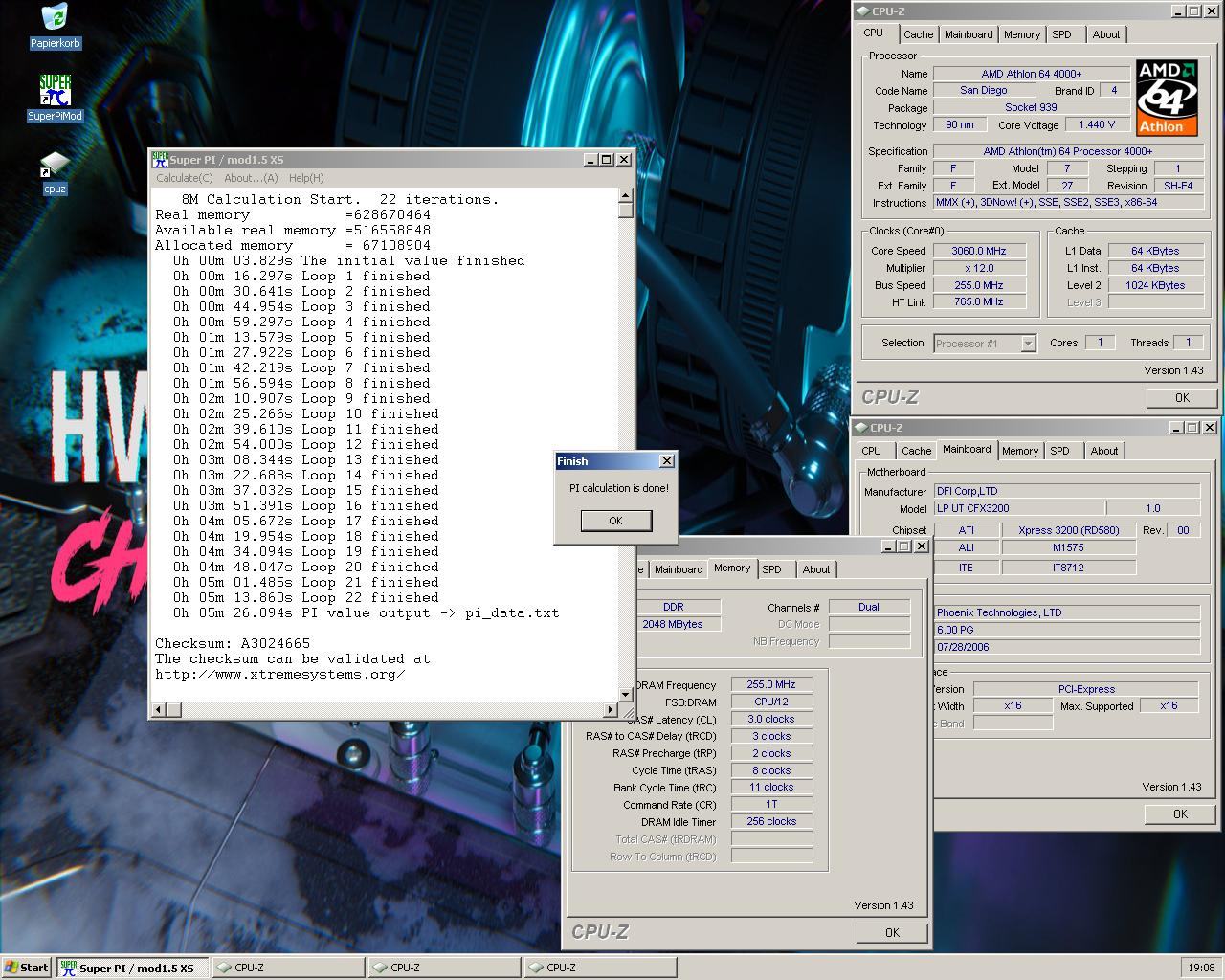Switch to Cache tab in top CPU-Z window

tap(918, 34)
